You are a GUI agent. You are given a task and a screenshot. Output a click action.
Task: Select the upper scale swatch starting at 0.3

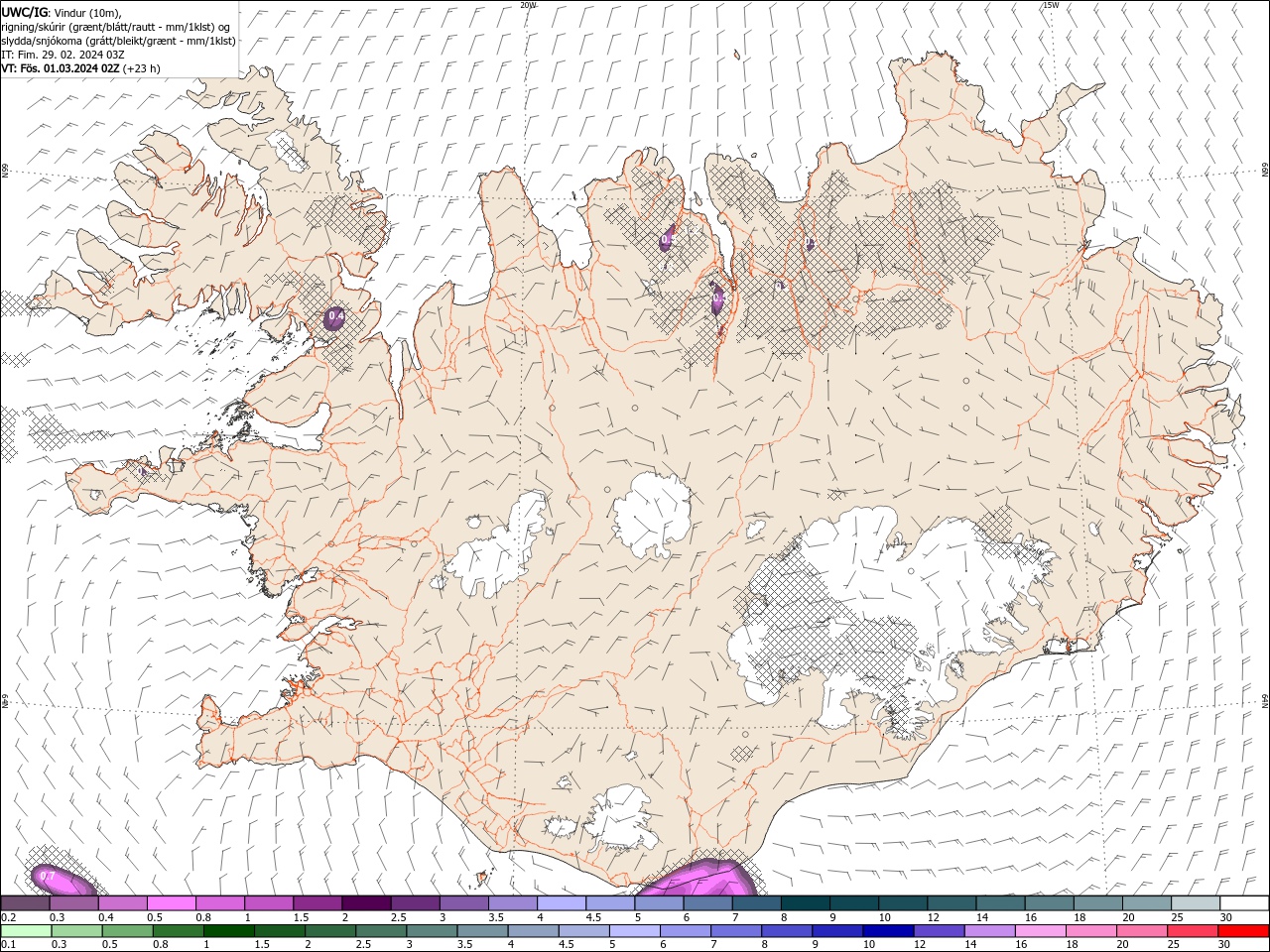click(x=73, y=903)
